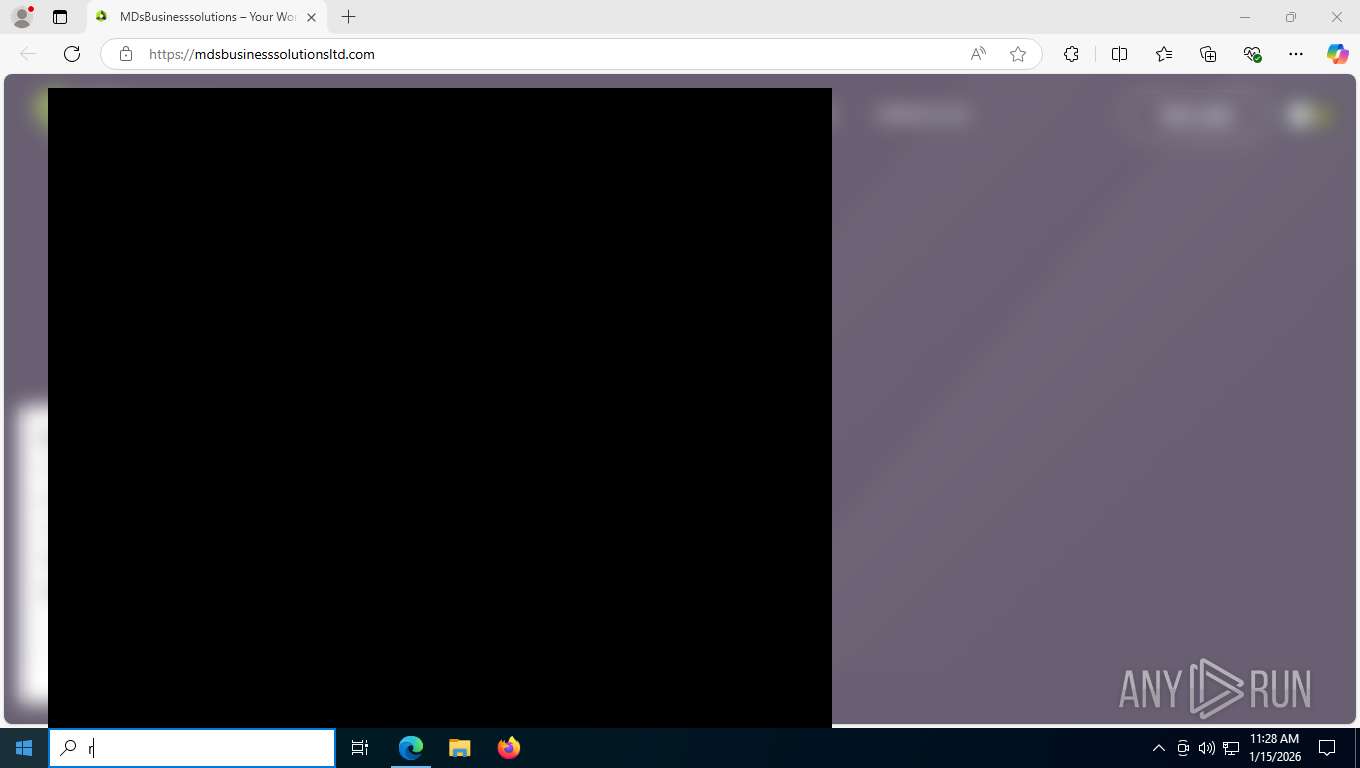Open network status tray icon

pos(1231,748)
